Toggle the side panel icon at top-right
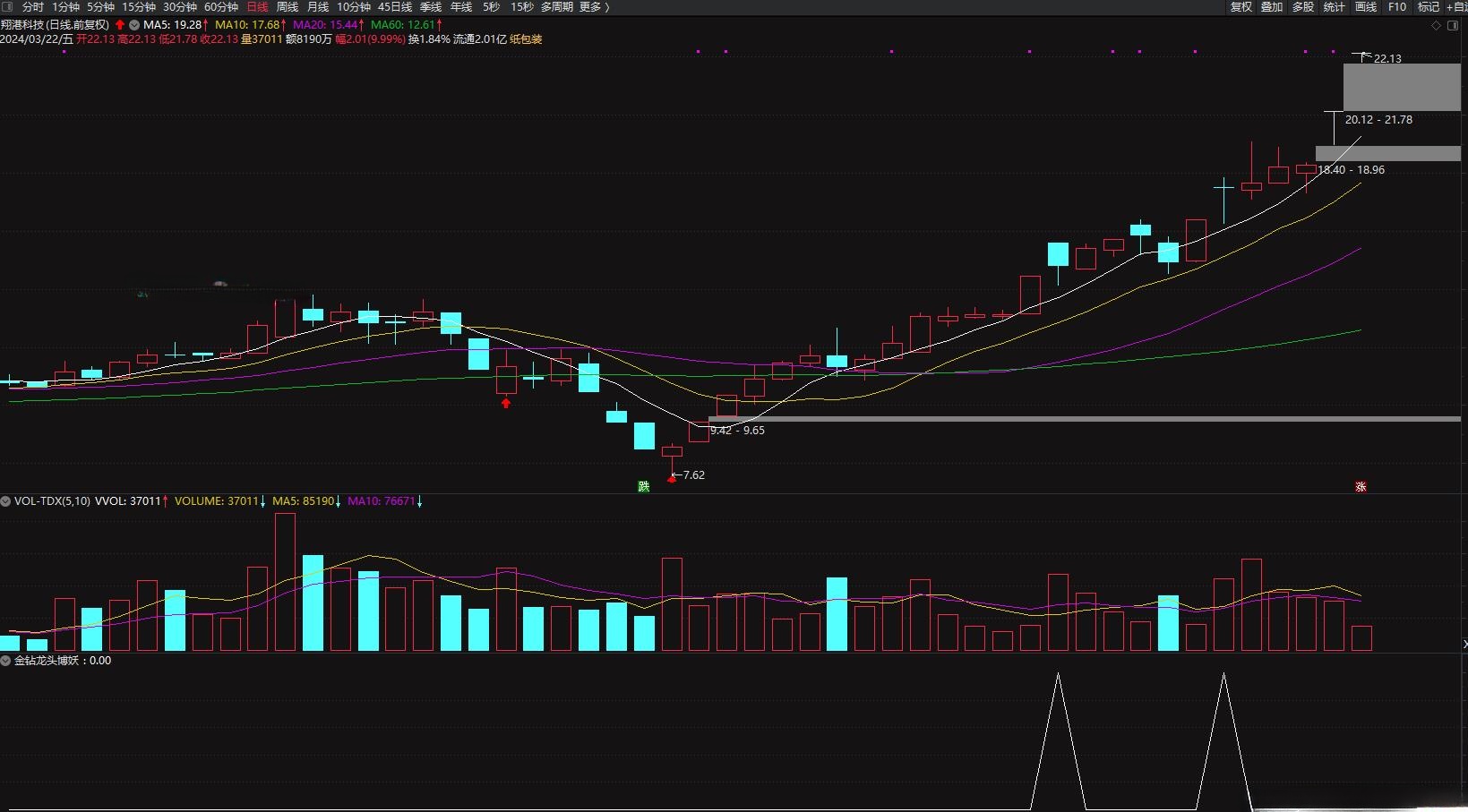The height and width of the screenshot is (812, 1468). (x=1452, y=26)
